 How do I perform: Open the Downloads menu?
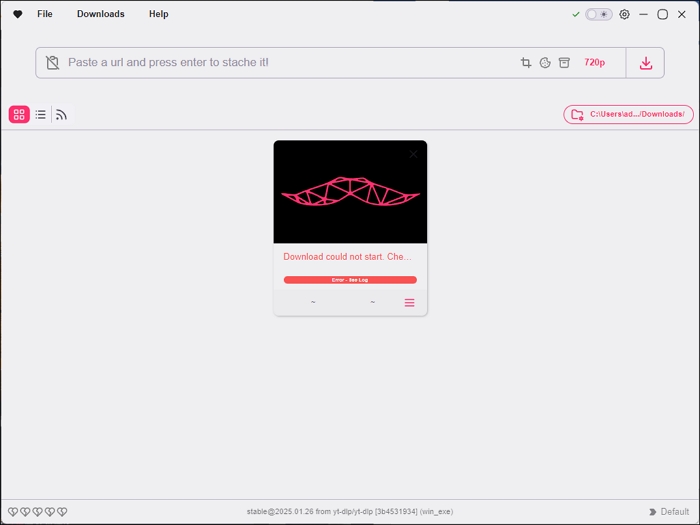101,15
